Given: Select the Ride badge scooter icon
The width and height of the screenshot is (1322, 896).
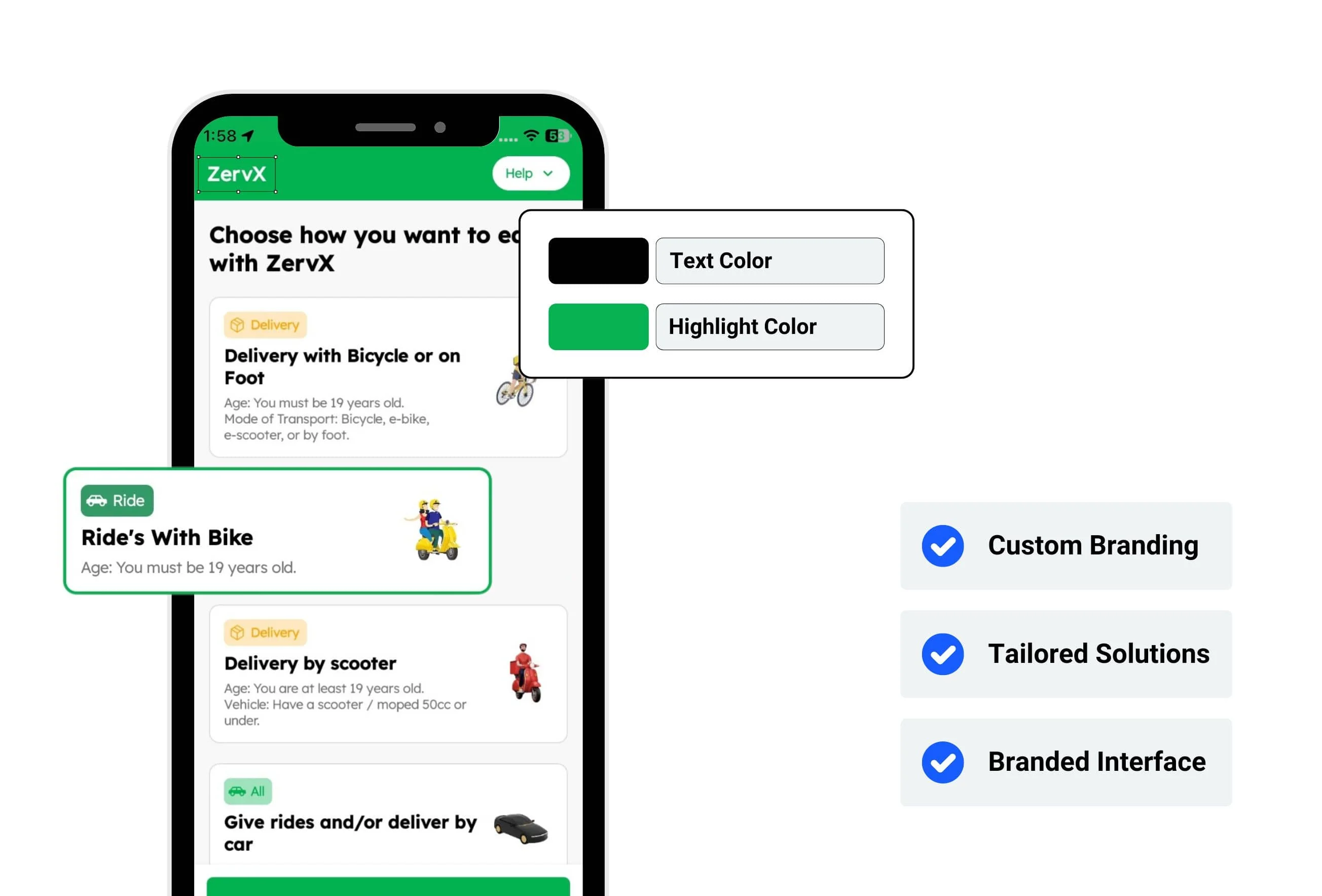Looking at the screenshot, I should click(95, 500).
